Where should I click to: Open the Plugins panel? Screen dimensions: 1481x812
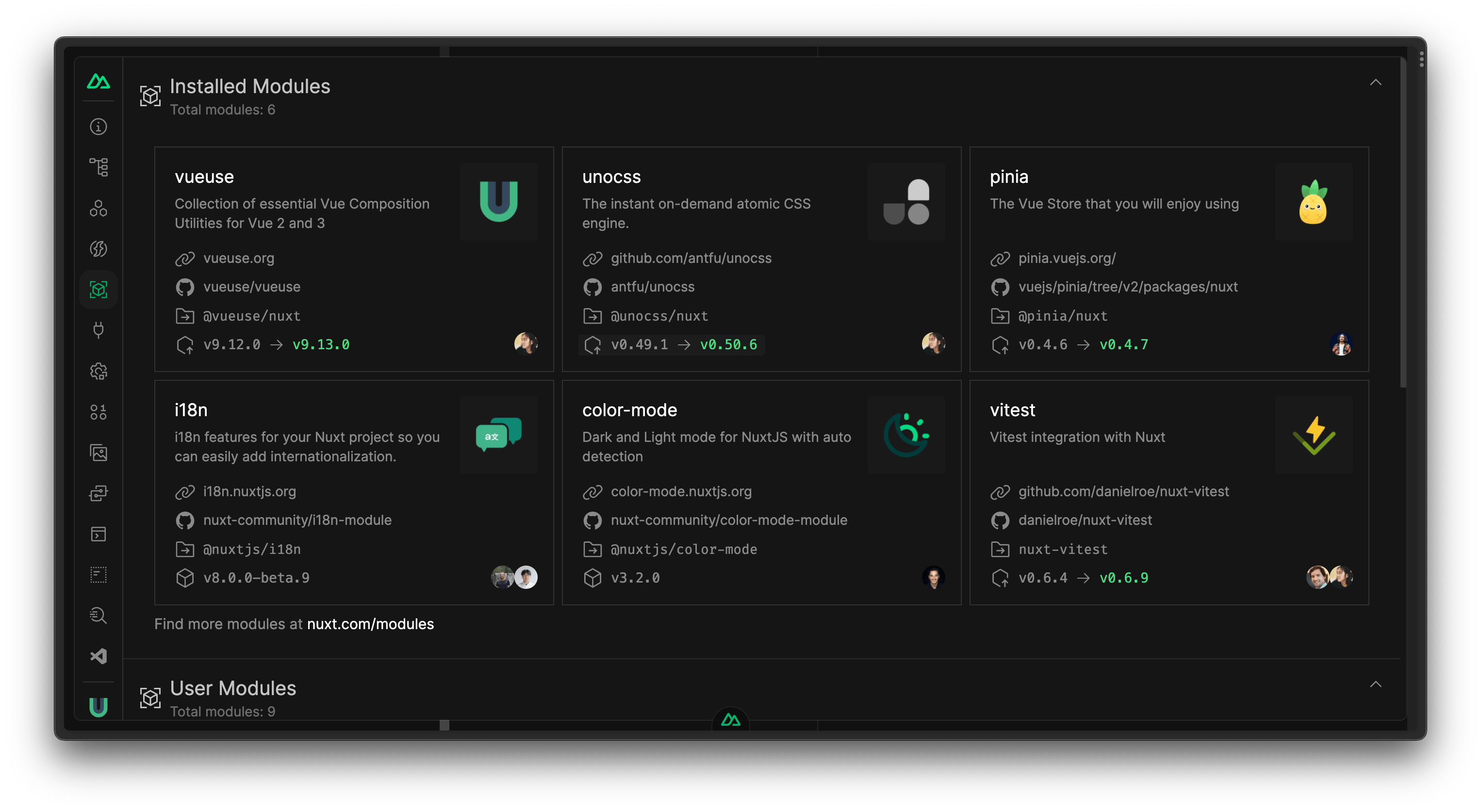point(99,330)
